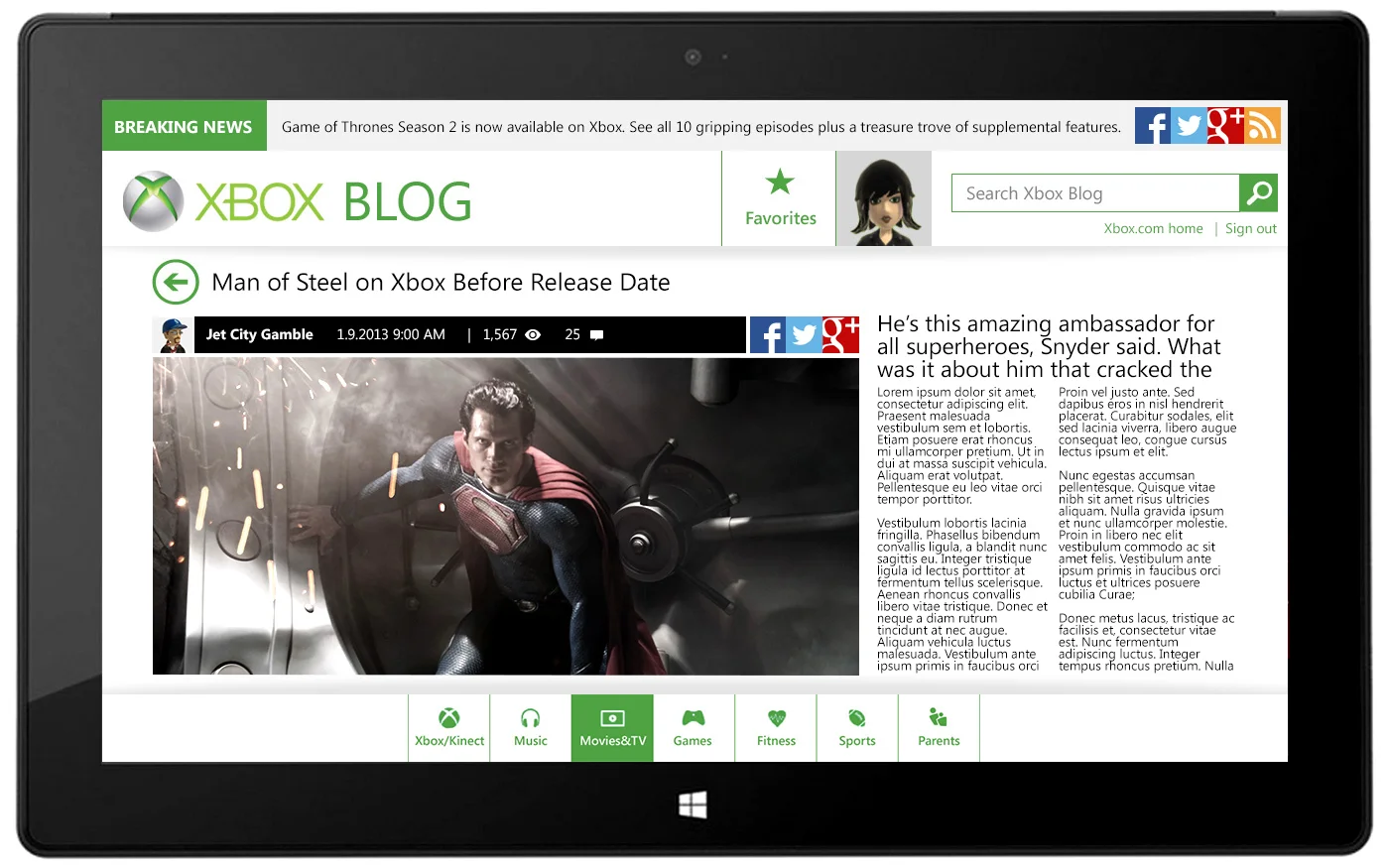The width and height of the screenshot is (1389, 868).
Task: Go to Xbox.com home link
Action: (1153, 228)
